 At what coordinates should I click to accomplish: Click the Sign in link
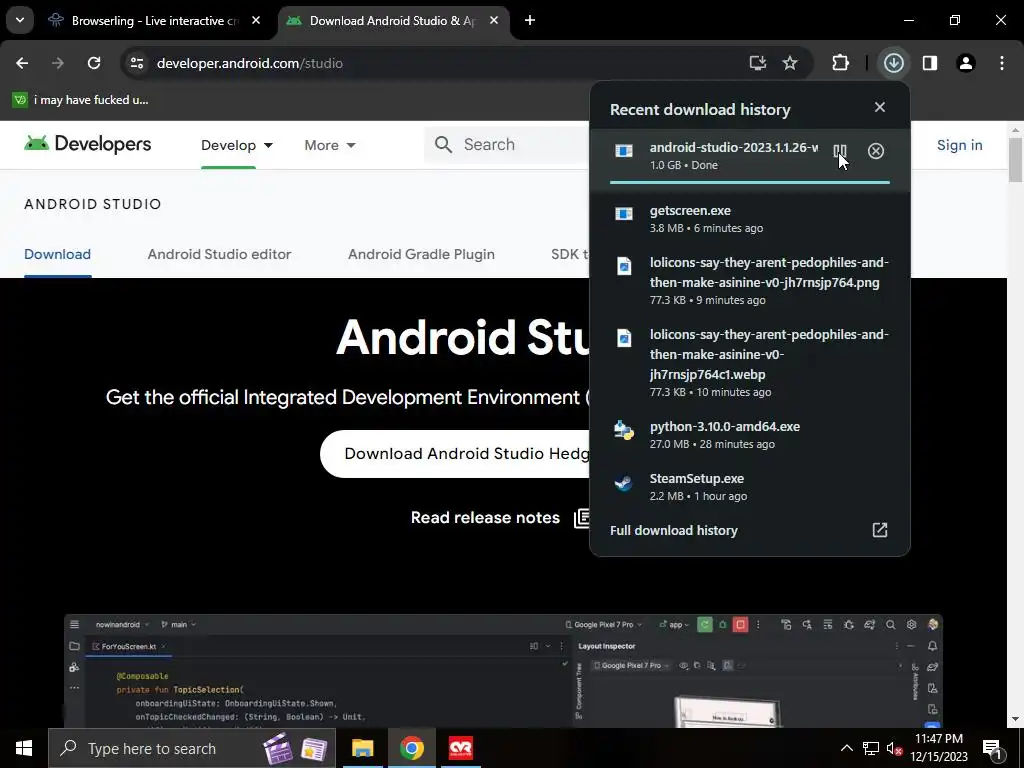tap(959, 145)
